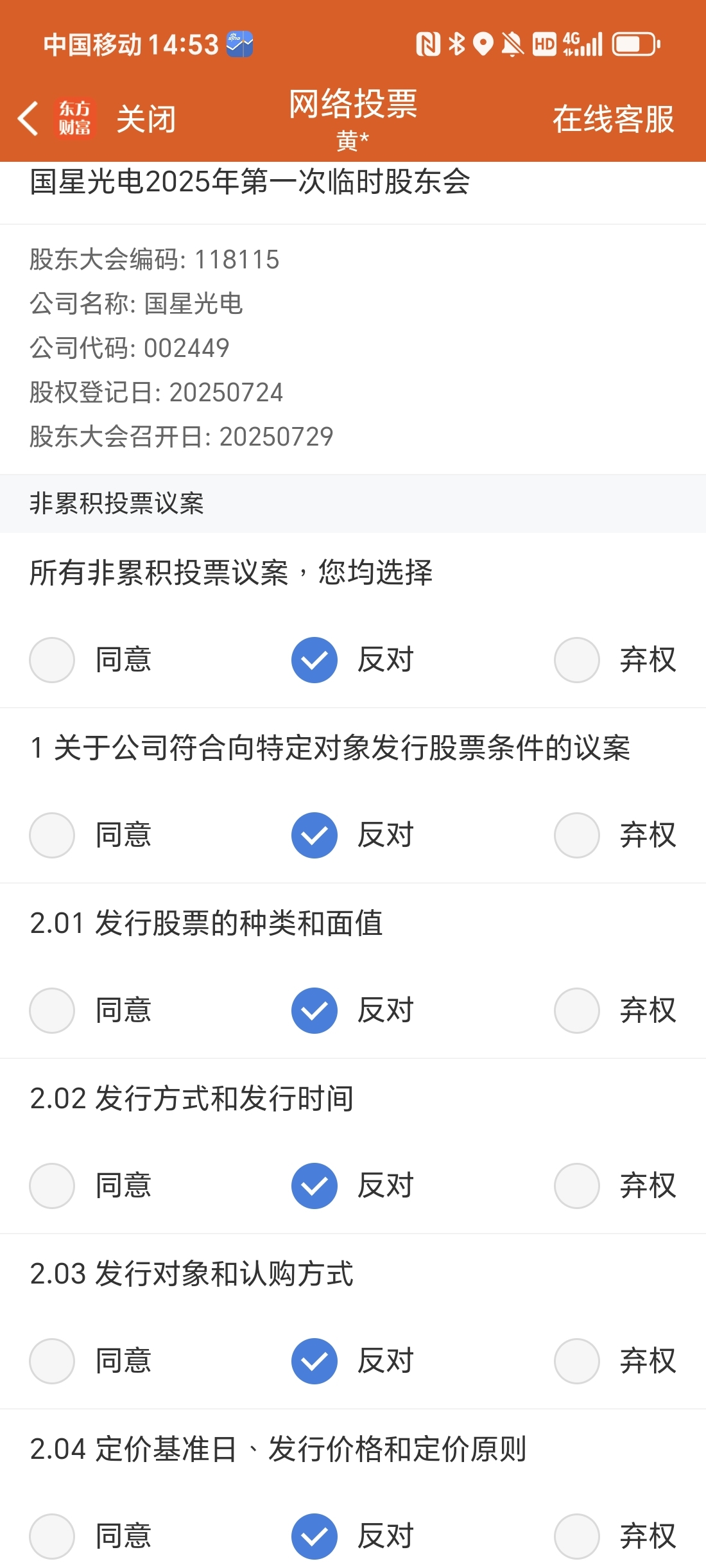Tap the 网络投票 page title
The width and height of the screenshot is (706, 1568).
click(353, 104)
